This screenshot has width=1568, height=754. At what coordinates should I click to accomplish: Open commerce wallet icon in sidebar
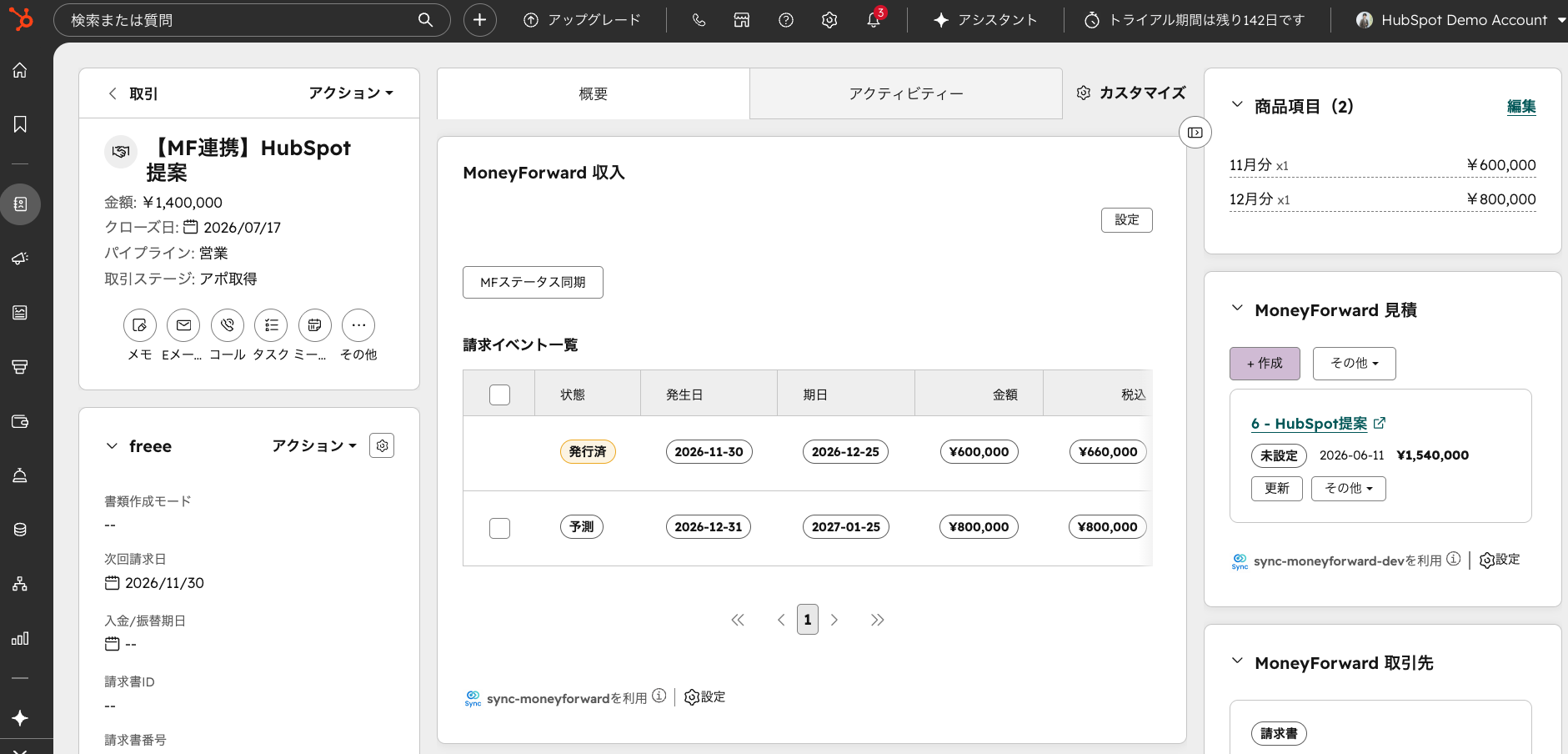pos(20,421)
